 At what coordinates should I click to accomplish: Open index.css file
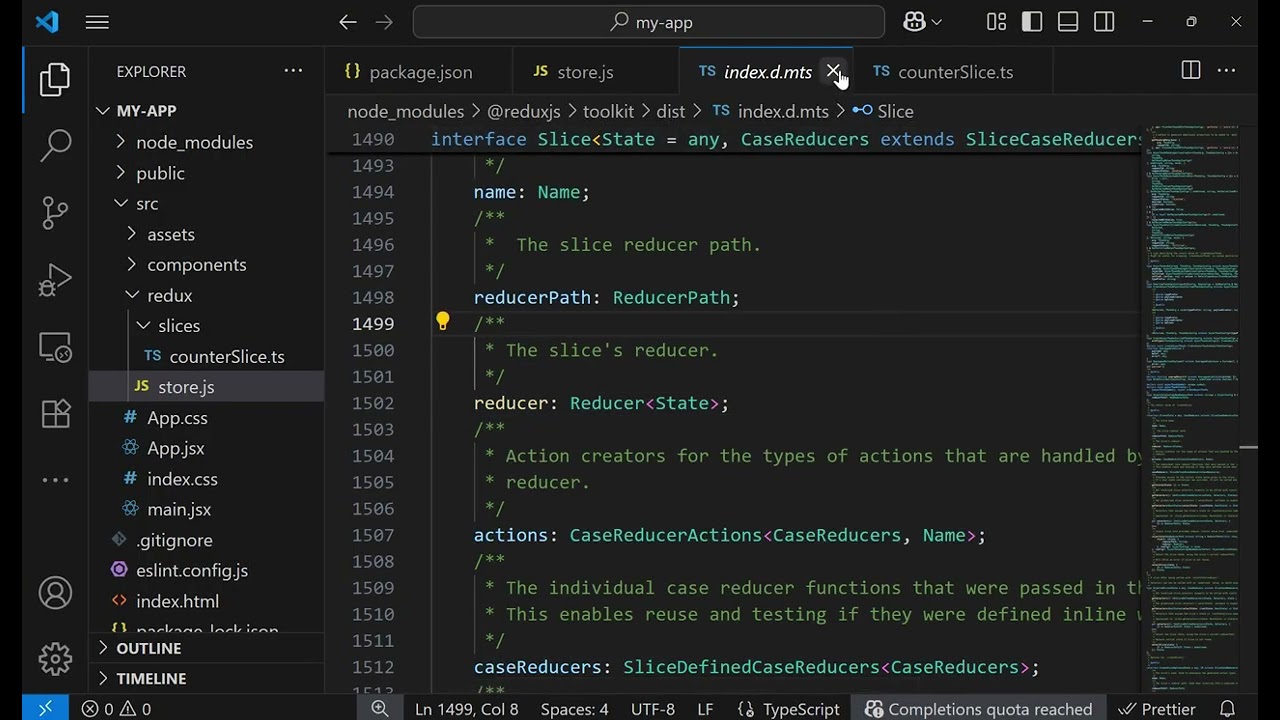tap(207, 479)
